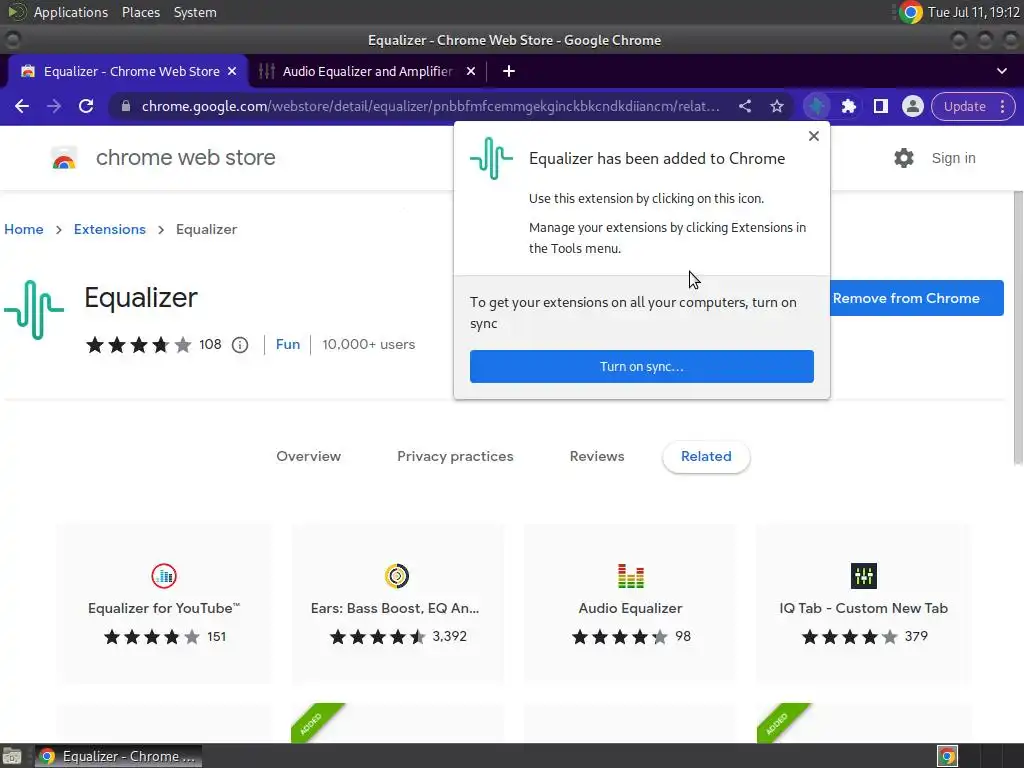Open the Extensions puzzle piece menu
The height and width of the screenshot is (768, 1024).
[848, 106]
